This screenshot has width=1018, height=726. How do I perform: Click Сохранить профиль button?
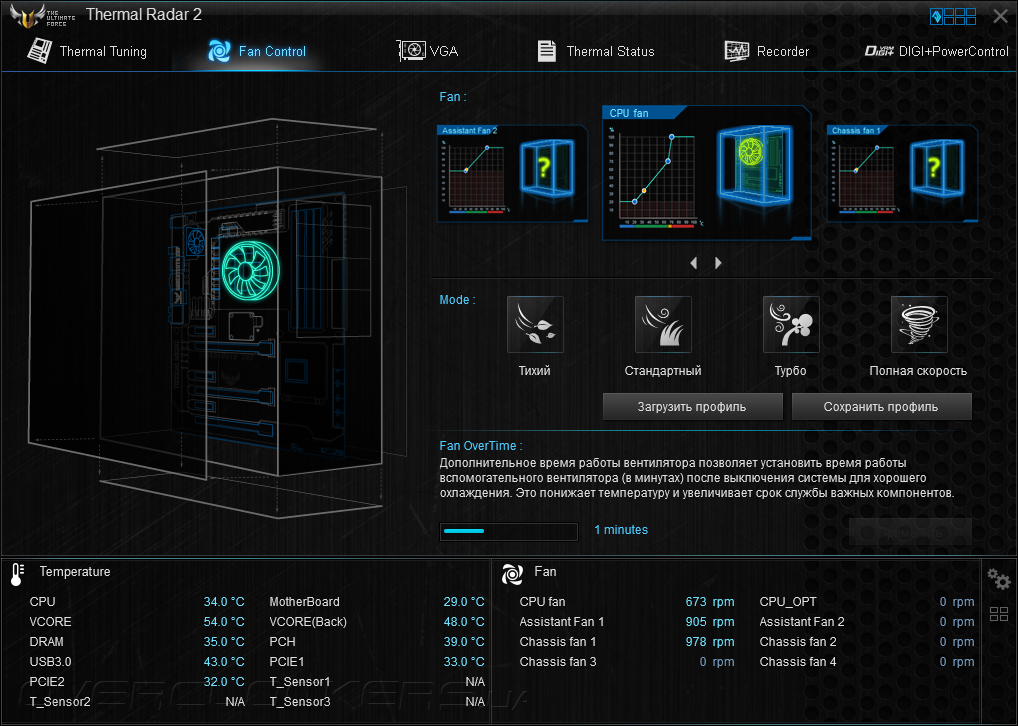881,407
